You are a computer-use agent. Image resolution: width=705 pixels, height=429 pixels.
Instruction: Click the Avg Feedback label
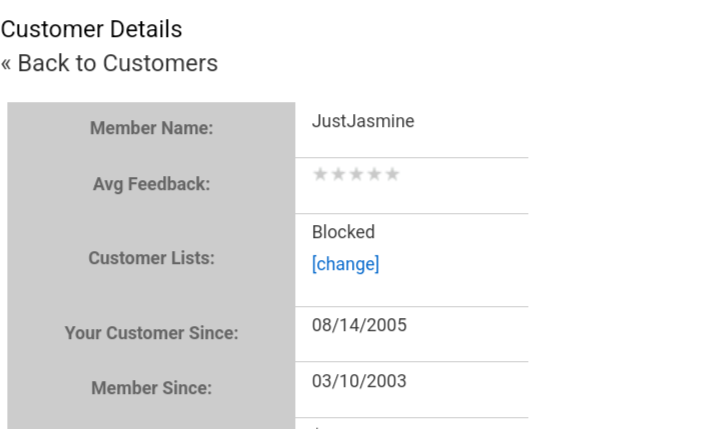[151, 184]
